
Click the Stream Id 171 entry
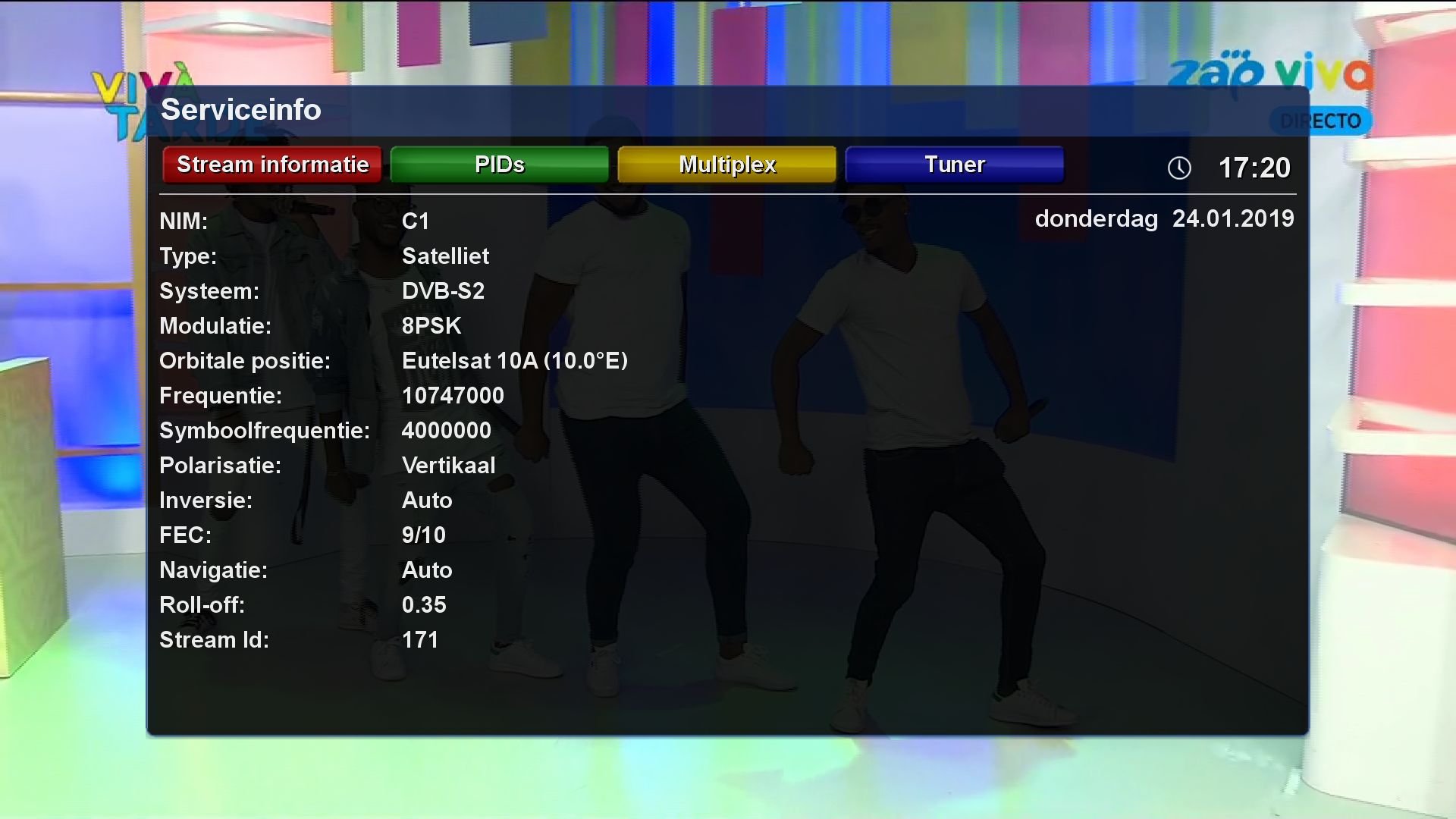(420, 639)
